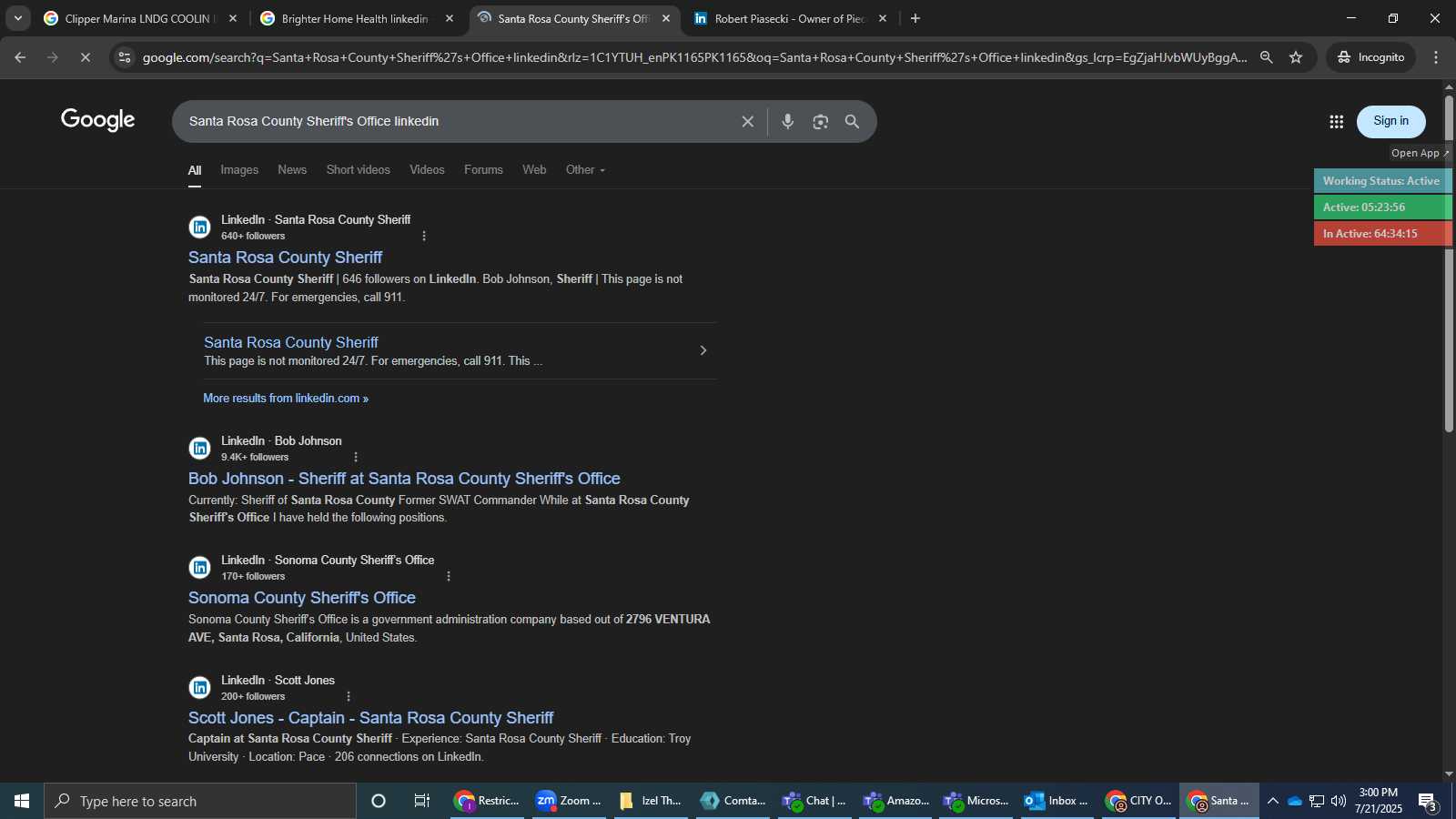Click the Google logo
The width and height of the screenshot is (1456, 819).
(98, 120)
